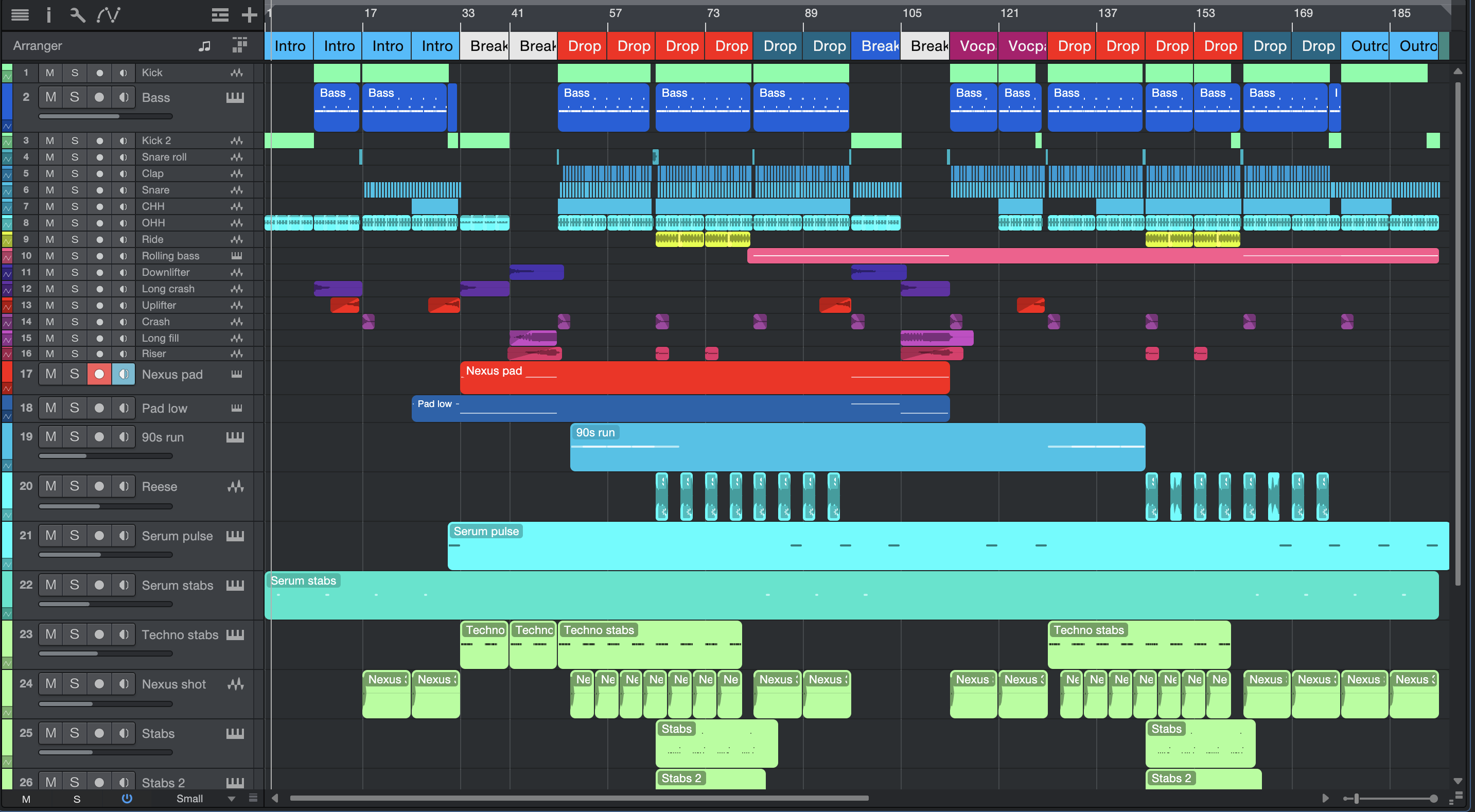This screenshot has height=812, width=1475.
Task: Open instrument icon on Rolling bass track
Action: [236, 255]
